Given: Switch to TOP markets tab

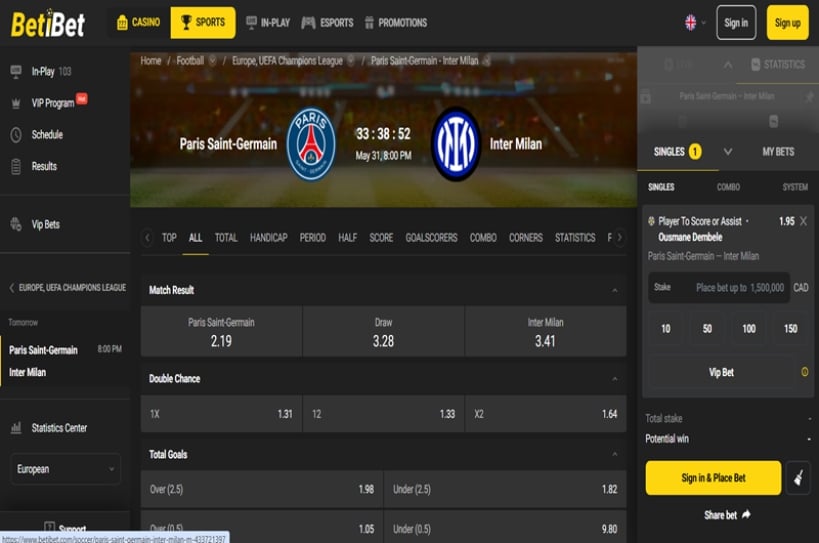Looking at the screenshot, I should [x=169, y=238].
